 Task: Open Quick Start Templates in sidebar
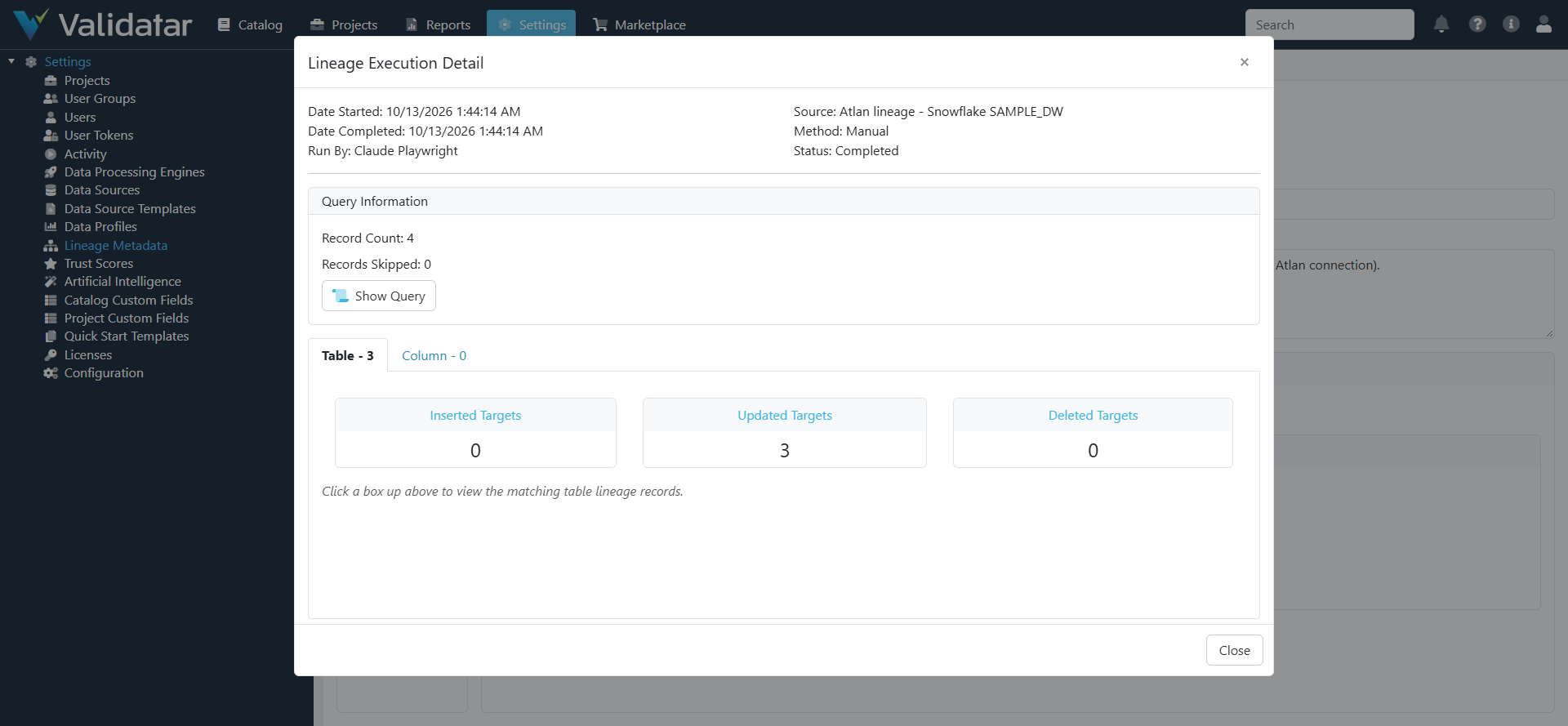point(127,336)
